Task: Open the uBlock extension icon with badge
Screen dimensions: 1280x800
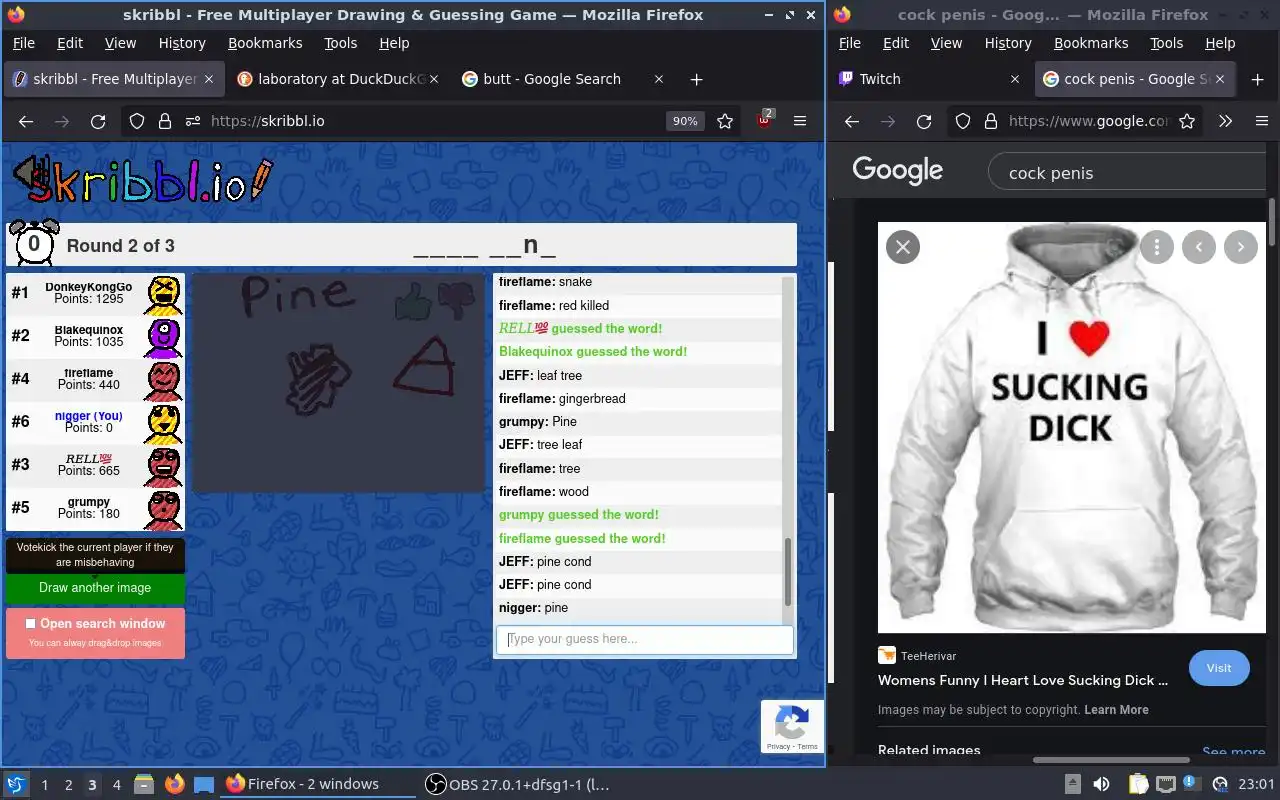Action: pos(765,119)
